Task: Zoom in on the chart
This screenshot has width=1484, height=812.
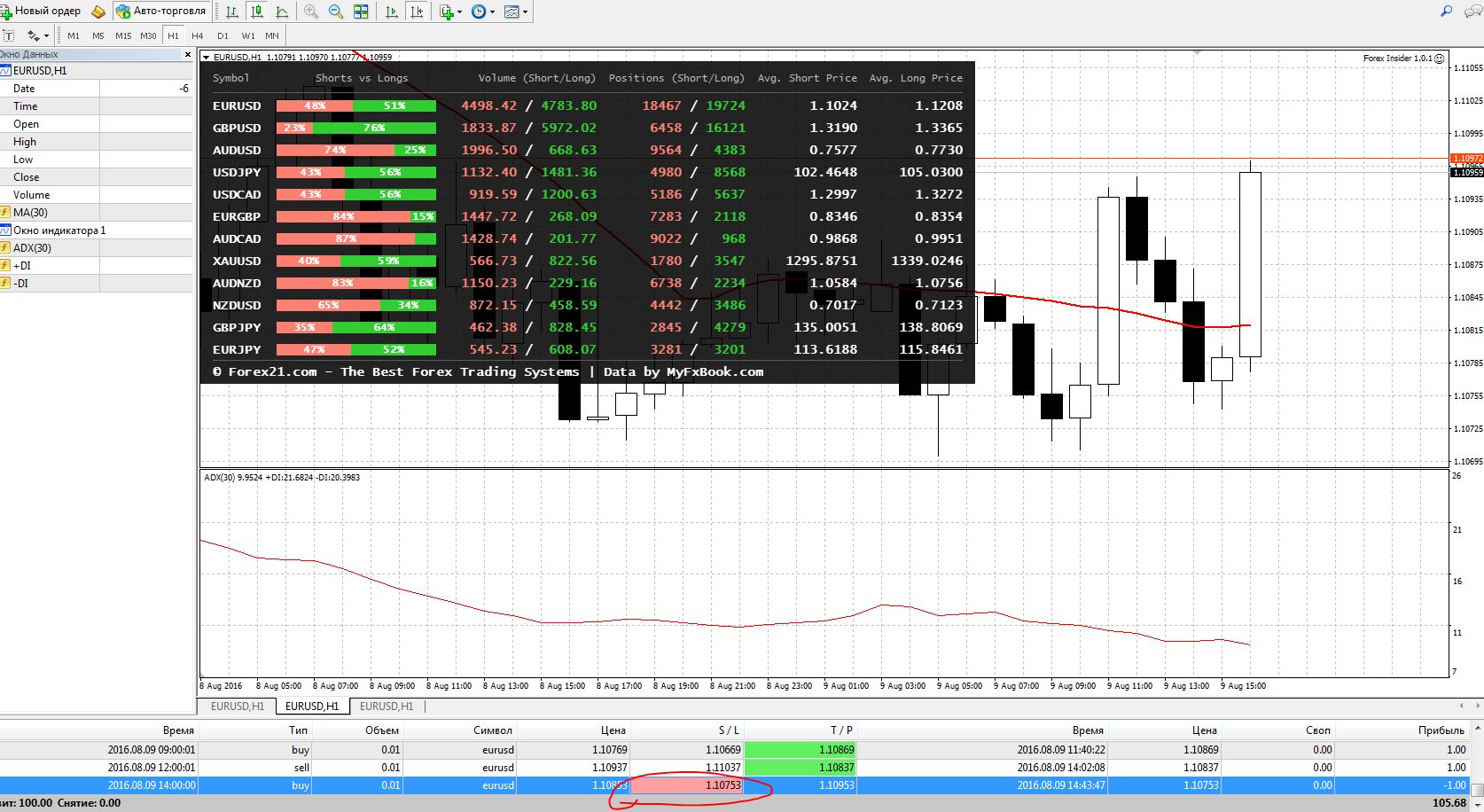Action: pyautogui.click(x=311, y=12)
